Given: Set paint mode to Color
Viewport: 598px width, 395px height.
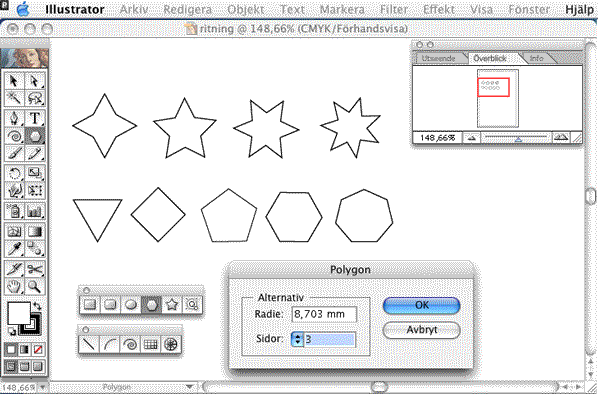Looking at the screenshot, I should point(11,349).
